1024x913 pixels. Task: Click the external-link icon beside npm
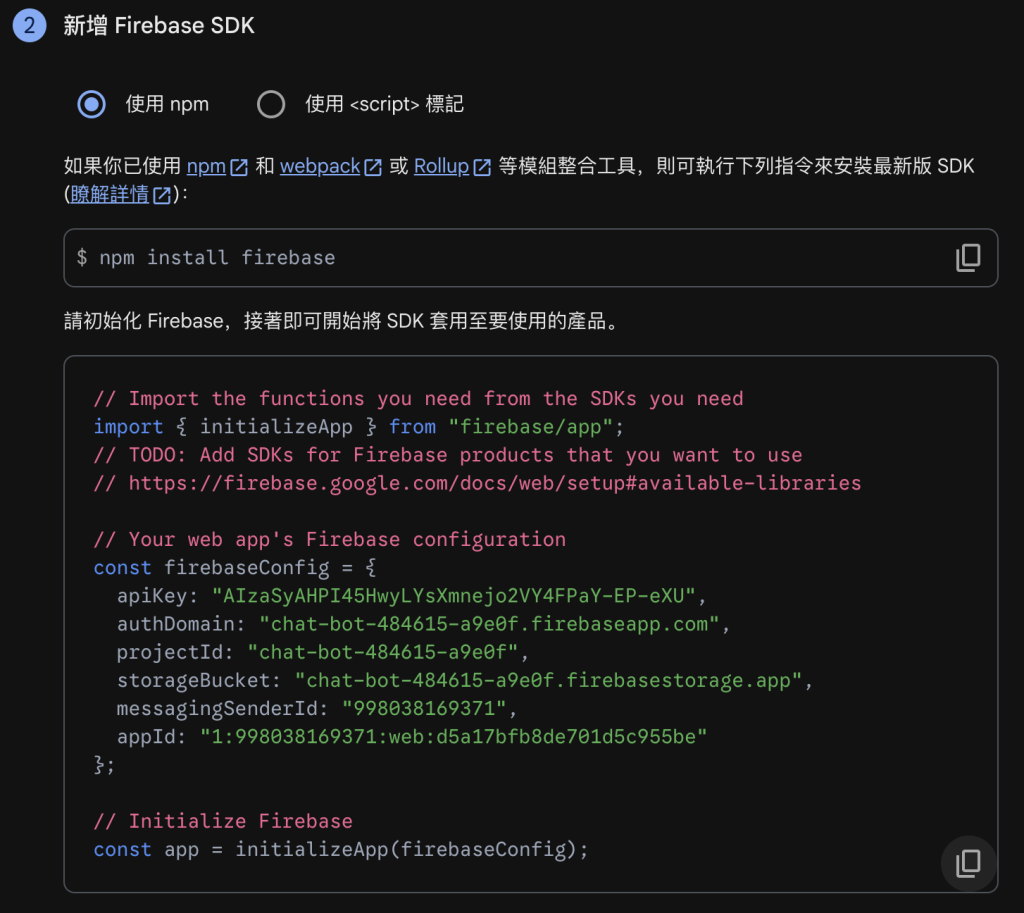(x=239, y=167)
